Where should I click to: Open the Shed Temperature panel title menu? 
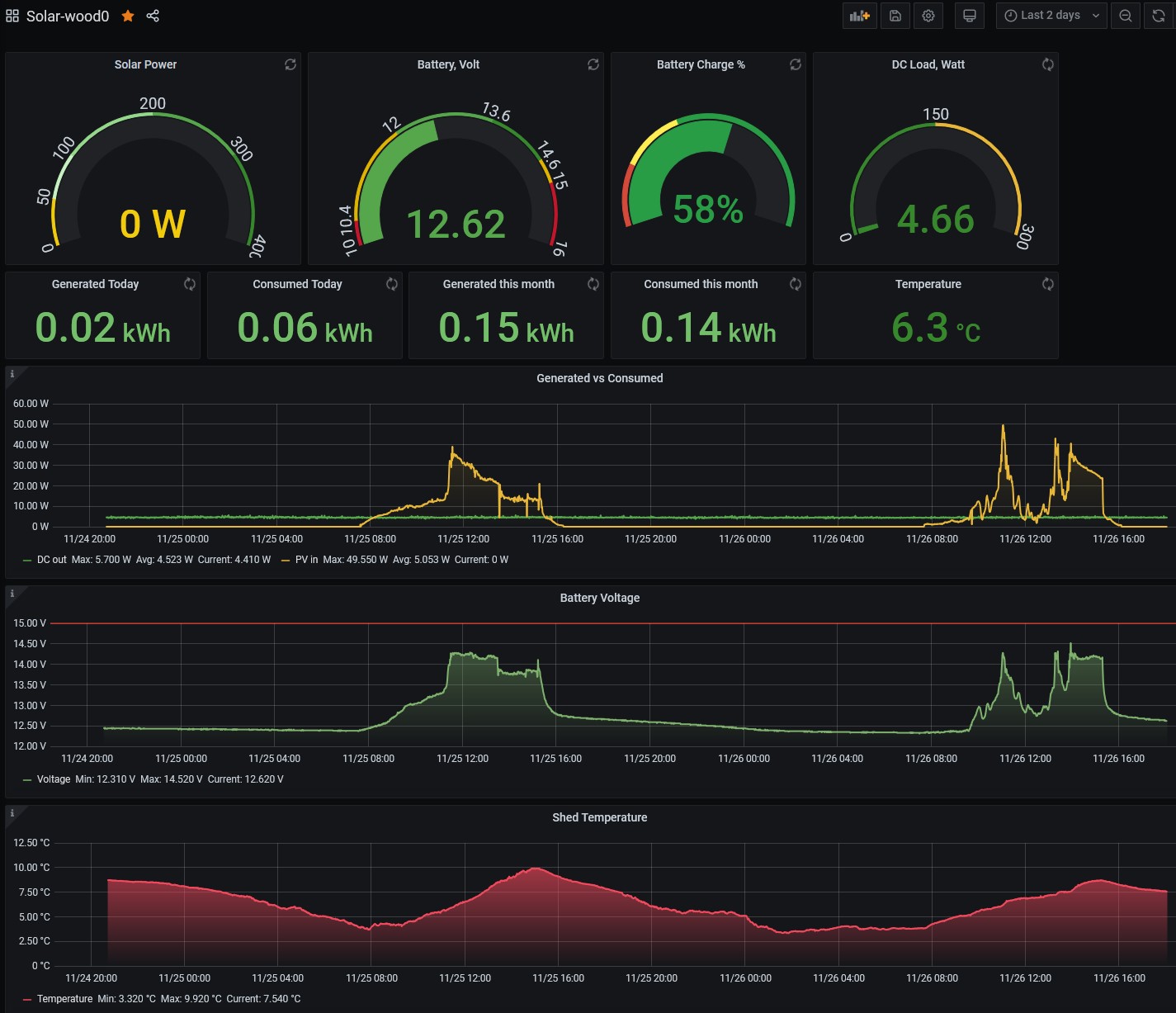click(599, 817)
